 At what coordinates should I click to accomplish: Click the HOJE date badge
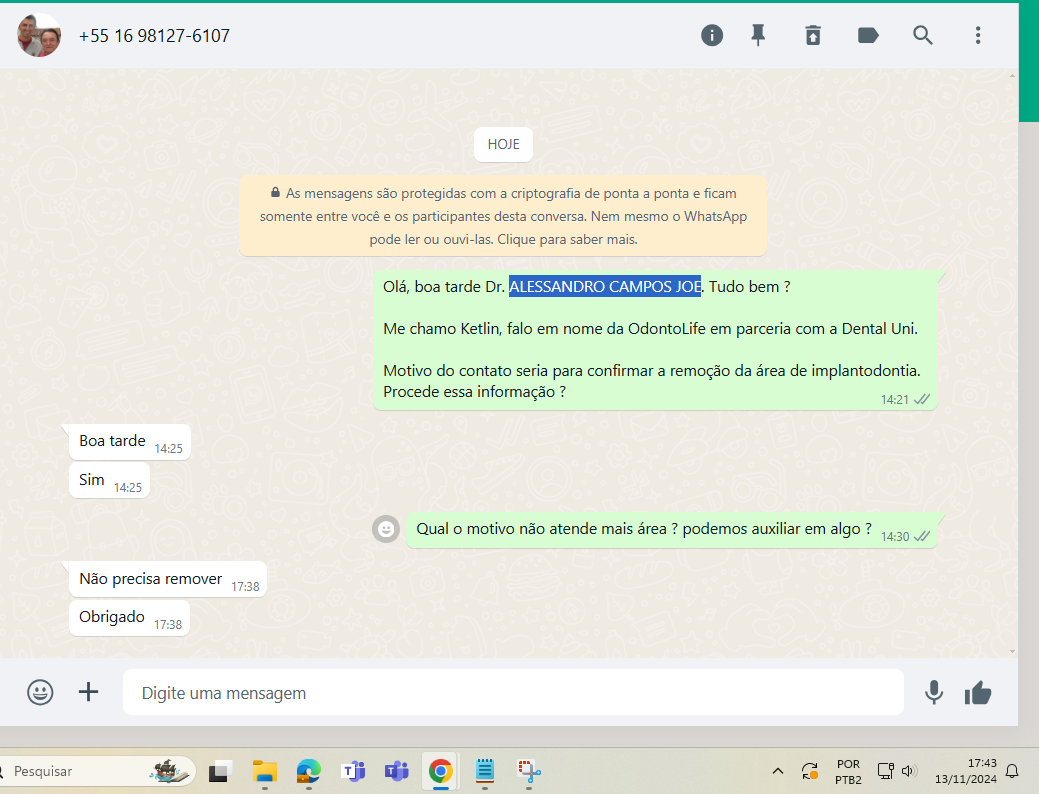[503, 144]
